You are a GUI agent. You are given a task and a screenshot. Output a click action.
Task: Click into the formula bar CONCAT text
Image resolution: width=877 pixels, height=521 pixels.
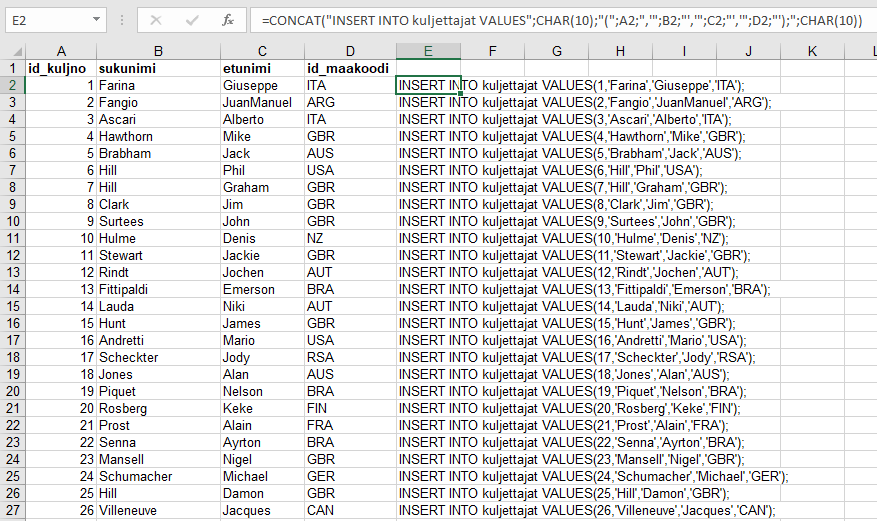point(562,21)
